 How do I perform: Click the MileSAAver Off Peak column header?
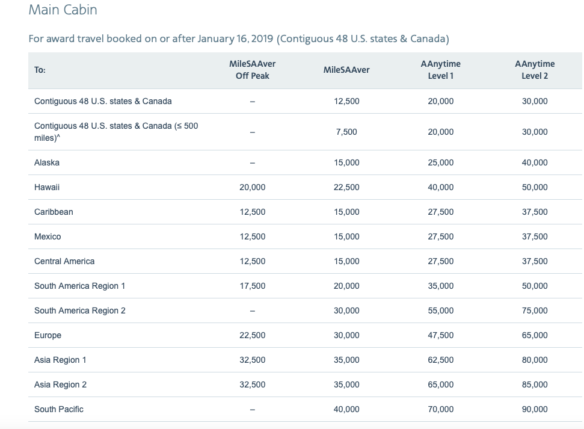tap(252, 70)
